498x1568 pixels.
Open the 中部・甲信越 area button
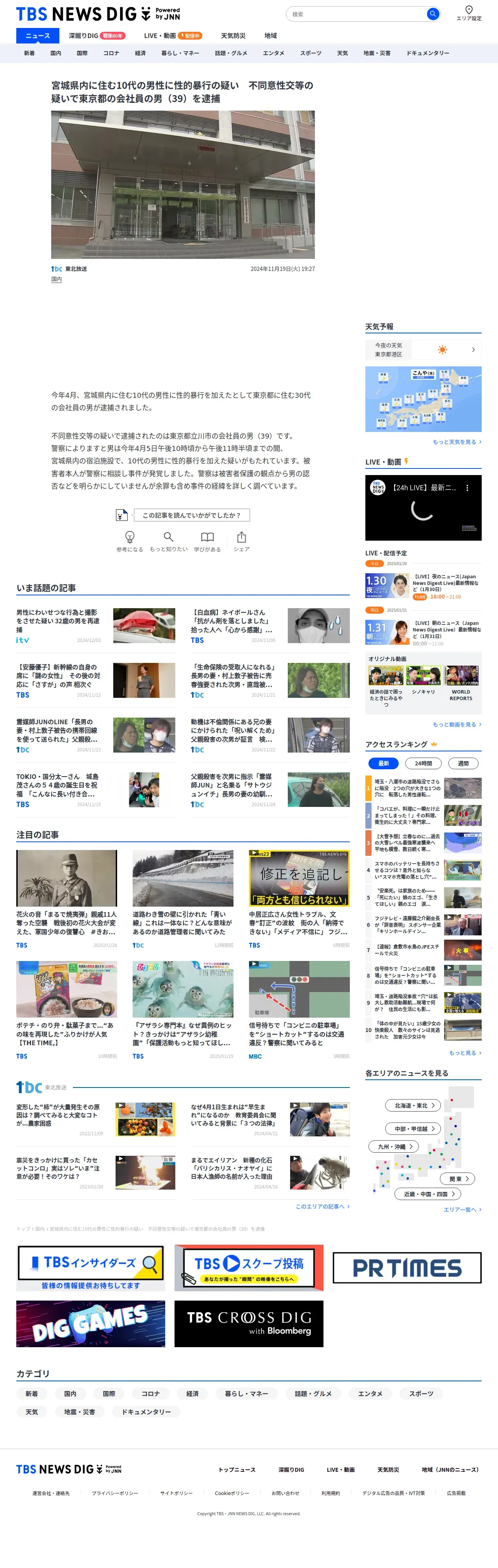(413, 1129)
